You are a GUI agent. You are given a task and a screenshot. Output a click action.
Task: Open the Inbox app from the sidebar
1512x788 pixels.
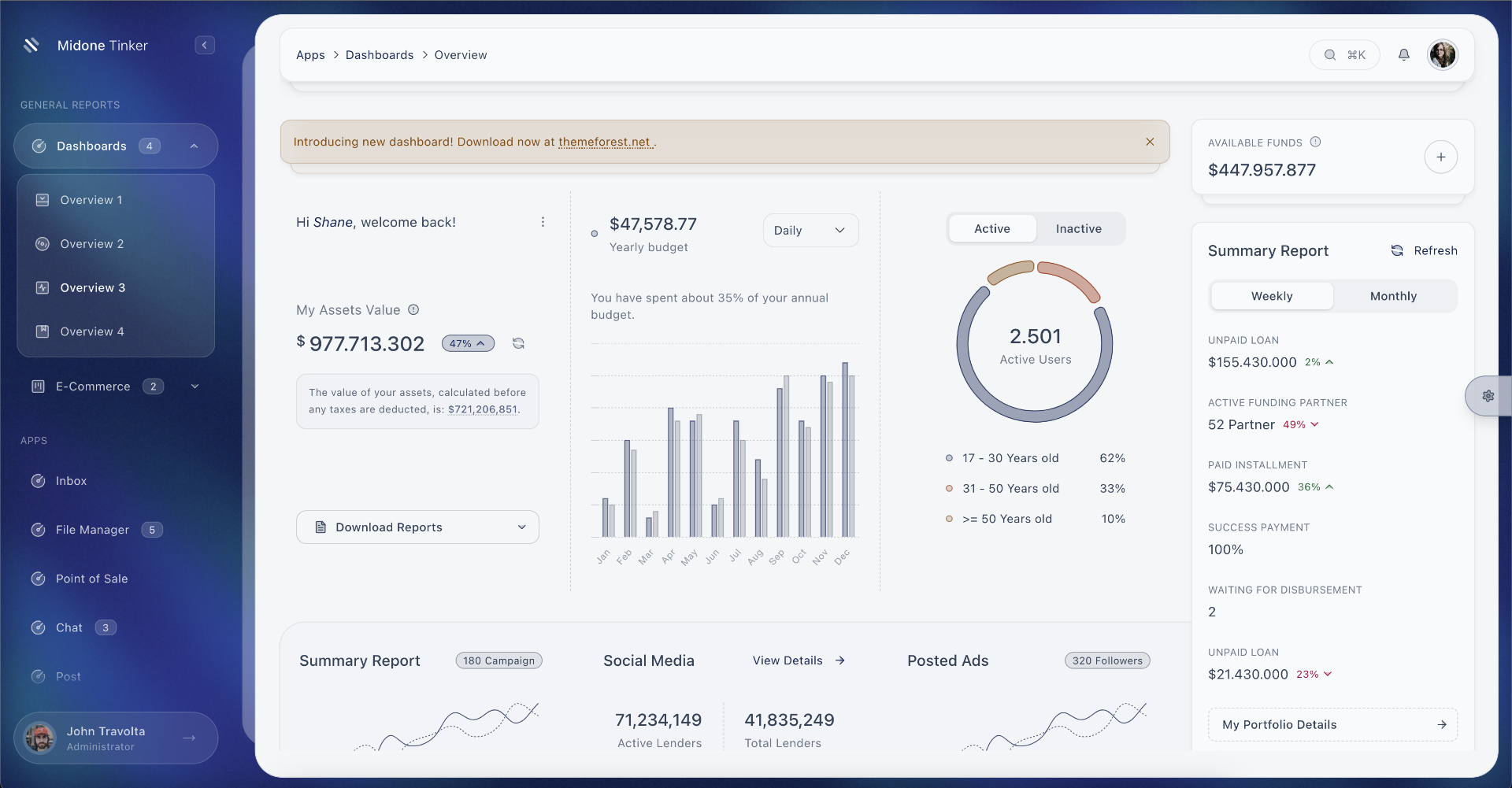pyautogui.click(x=39, y=480)
